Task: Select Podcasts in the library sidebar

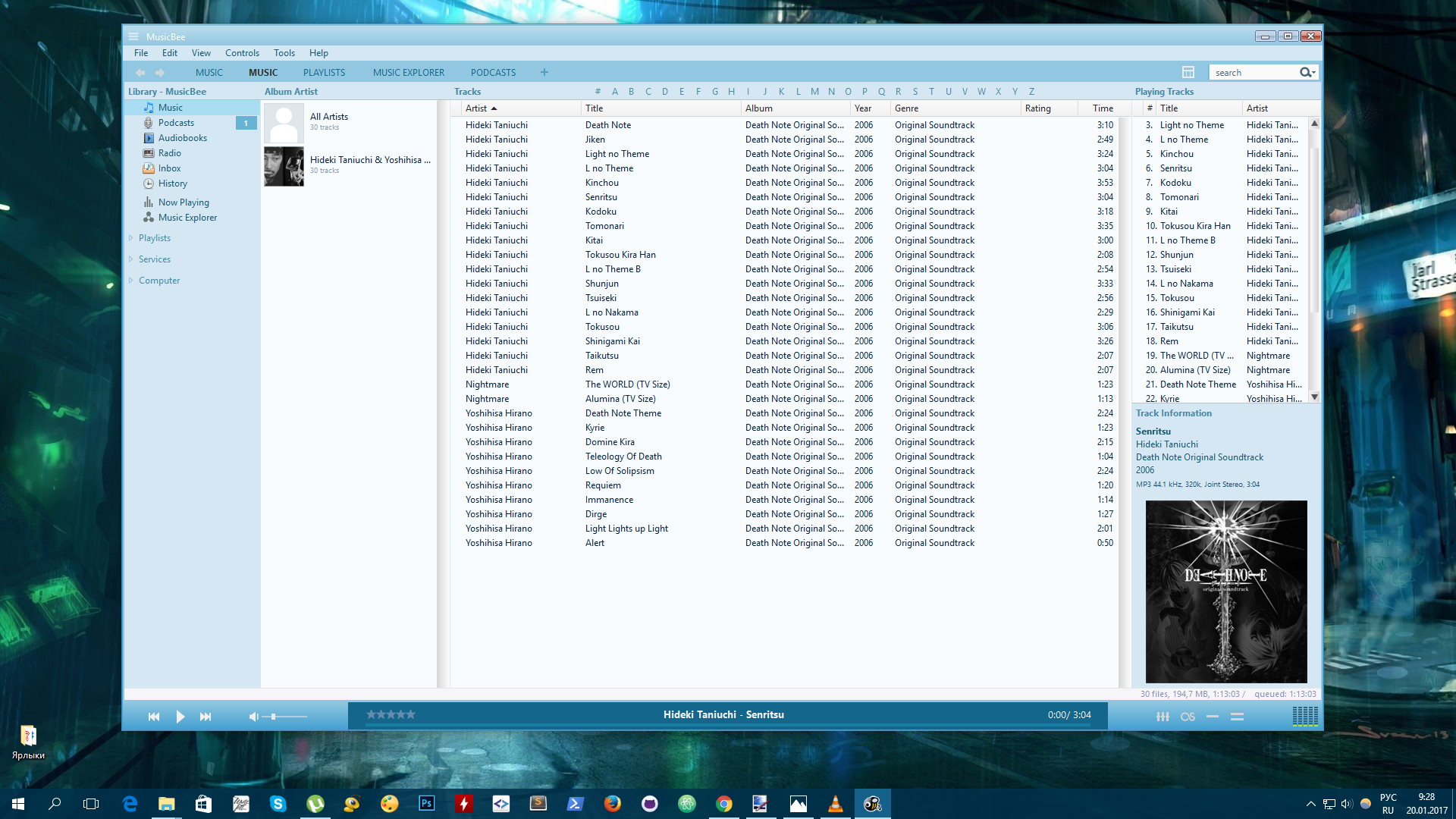Action: [193, 123]
